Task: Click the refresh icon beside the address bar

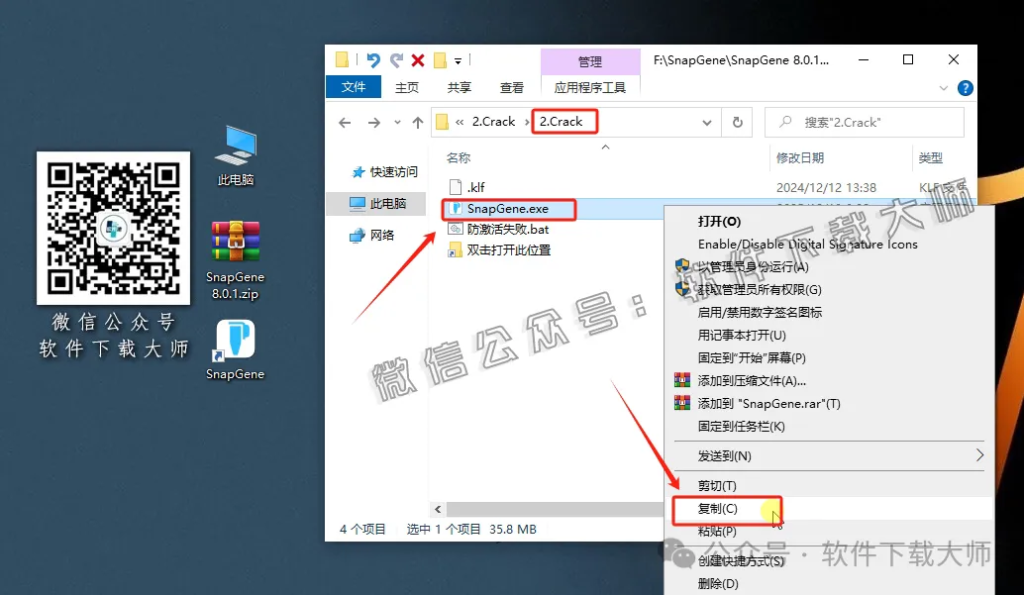Action: point(736,121)
